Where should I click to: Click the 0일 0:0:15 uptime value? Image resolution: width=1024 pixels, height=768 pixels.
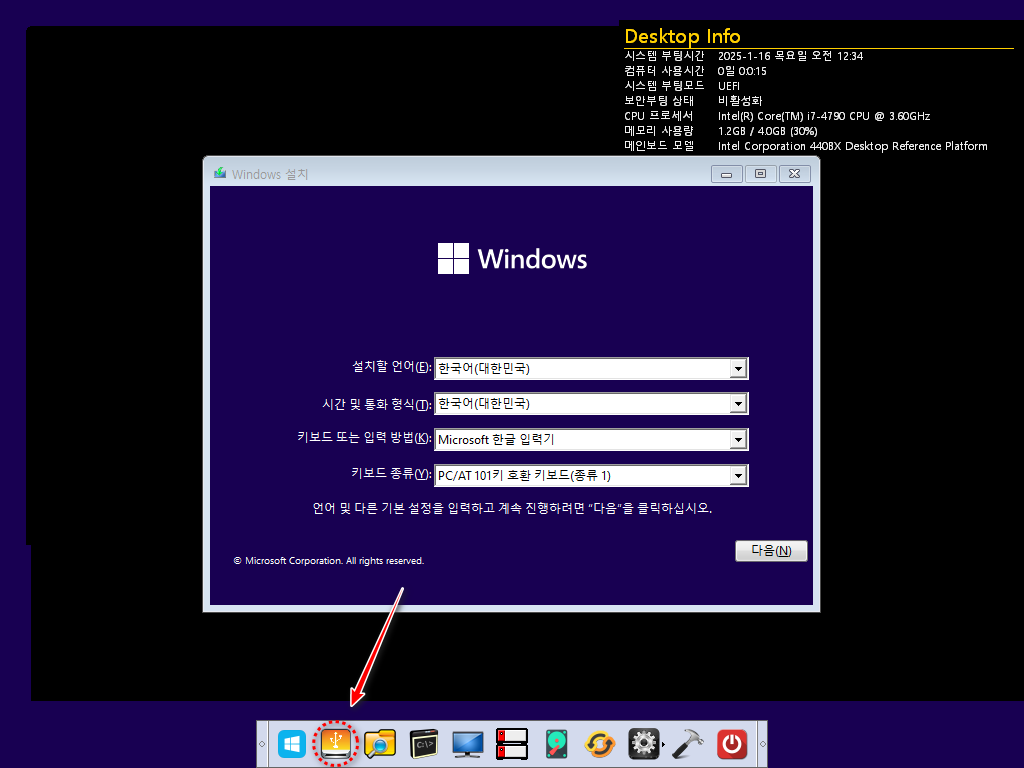coord(742,71)
